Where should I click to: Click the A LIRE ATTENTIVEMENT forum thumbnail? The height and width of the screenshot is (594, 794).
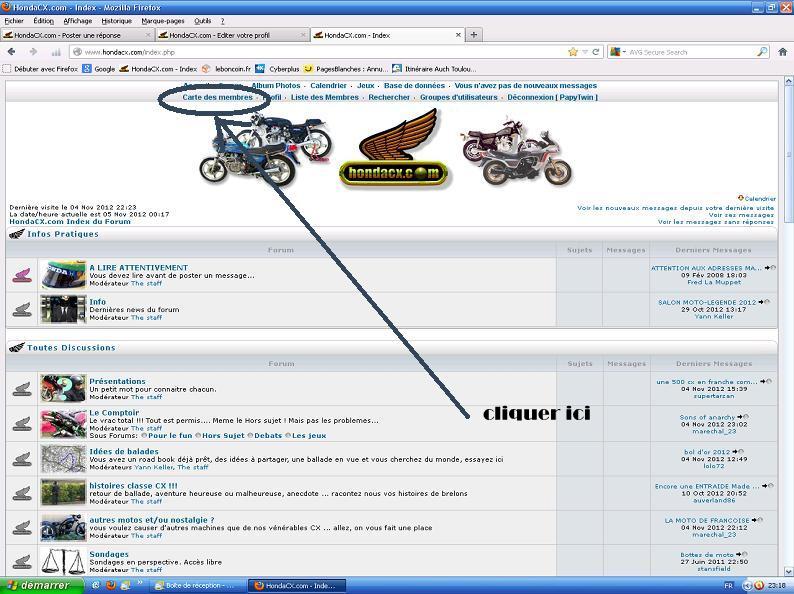63,275
